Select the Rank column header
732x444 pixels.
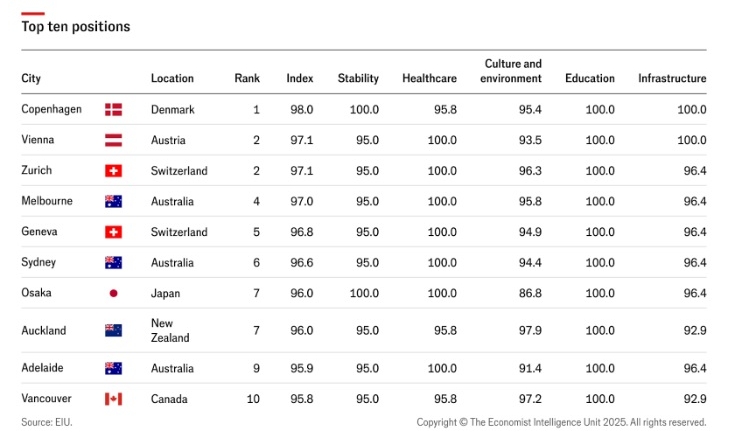247,78
